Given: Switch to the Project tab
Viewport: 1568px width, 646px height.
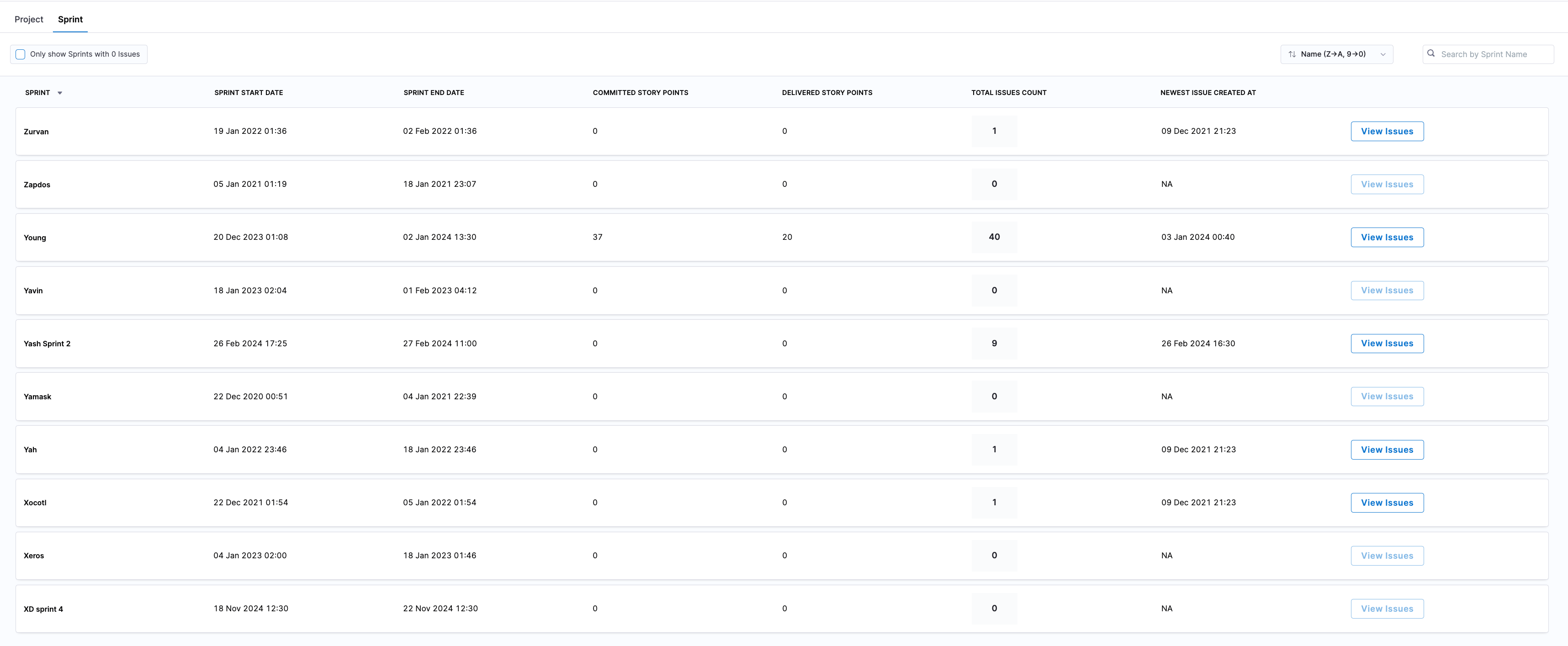Looking at the screenshot, I should point(29,20).
